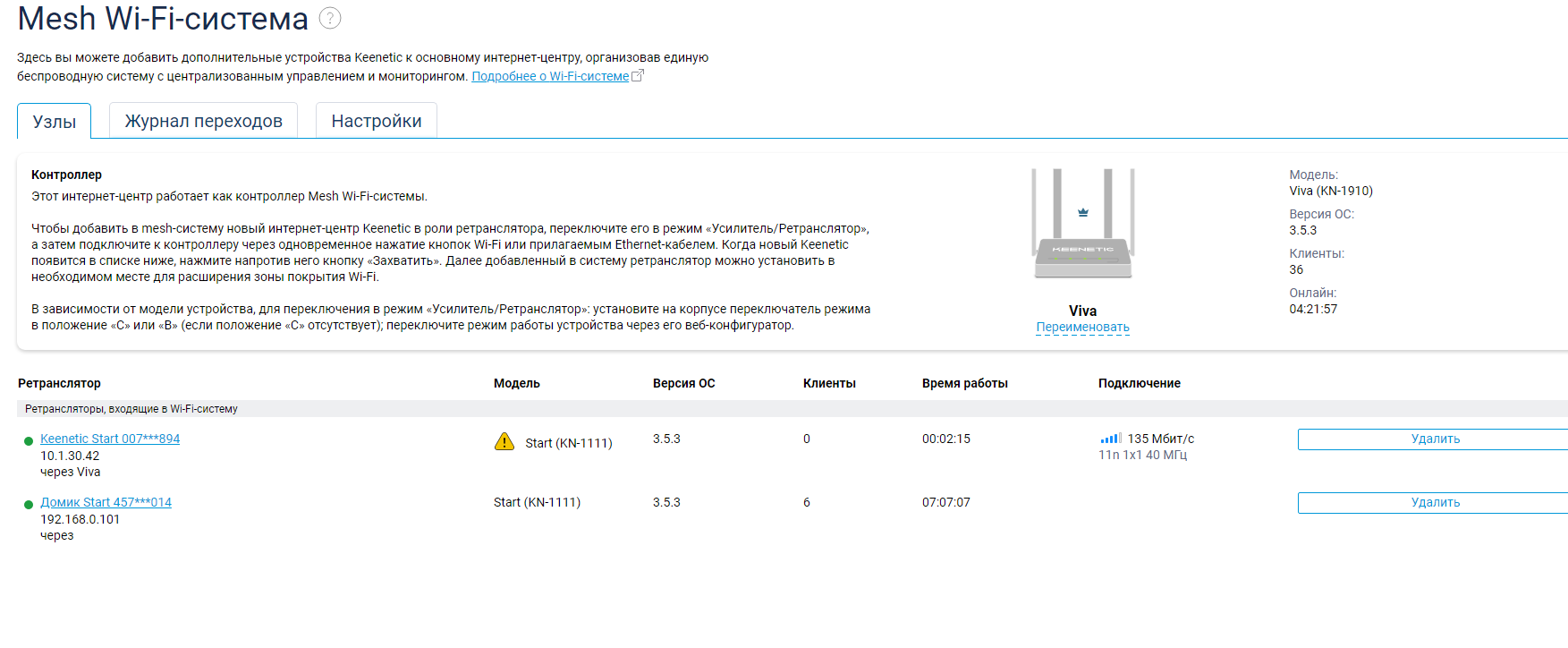
Task: Open Домик Start 457***014 node link
Action: click(106, 502)
